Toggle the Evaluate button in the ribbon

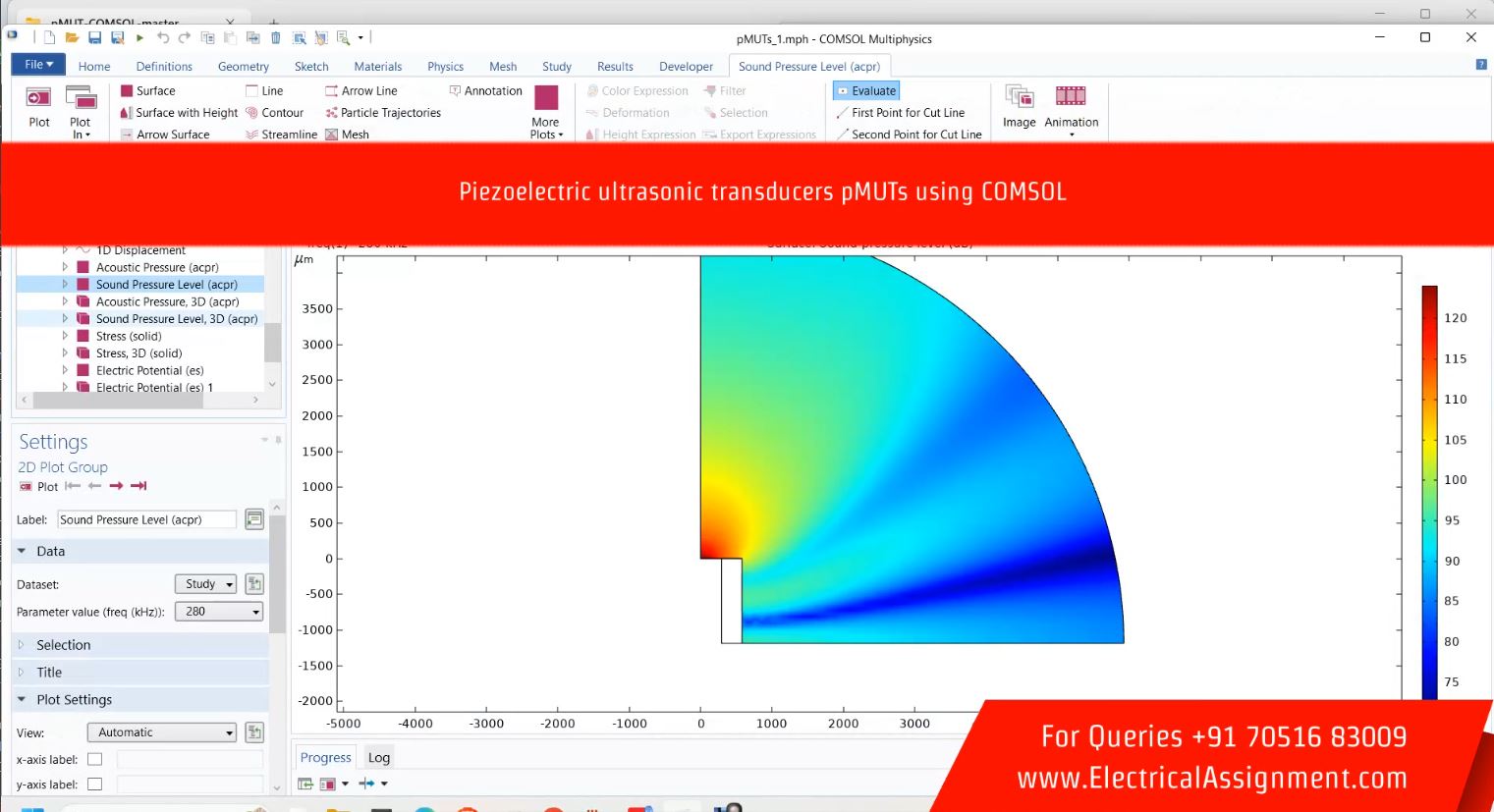(x=865, y=91)
